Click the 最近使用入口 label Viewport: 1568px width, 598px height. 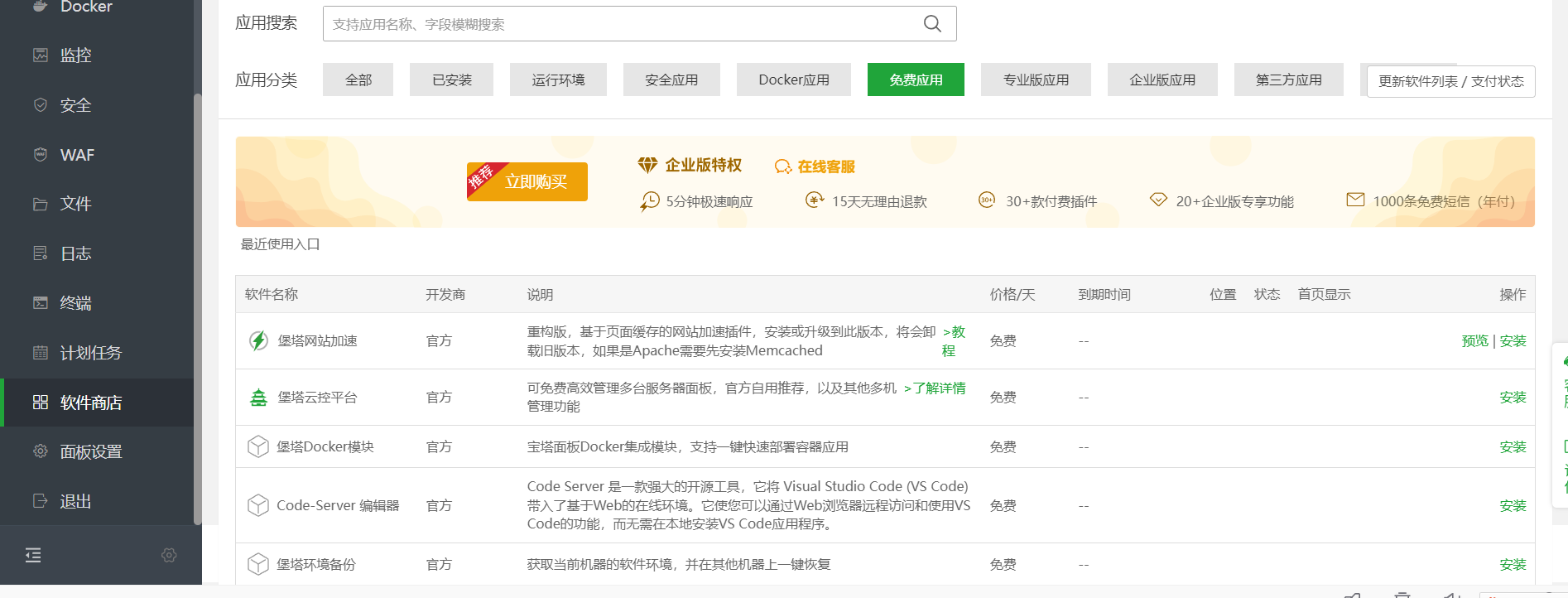coord(280,244)
